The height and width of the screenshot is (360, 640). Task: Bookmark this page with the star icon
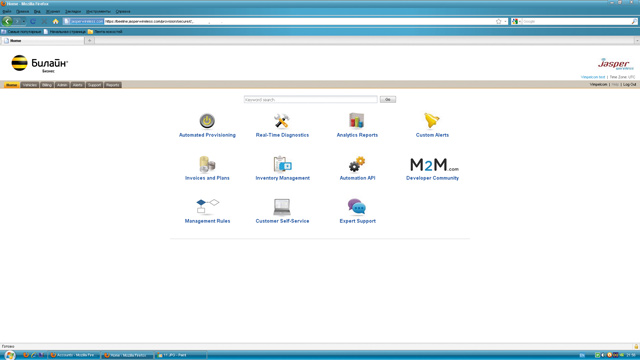(498, 21)
